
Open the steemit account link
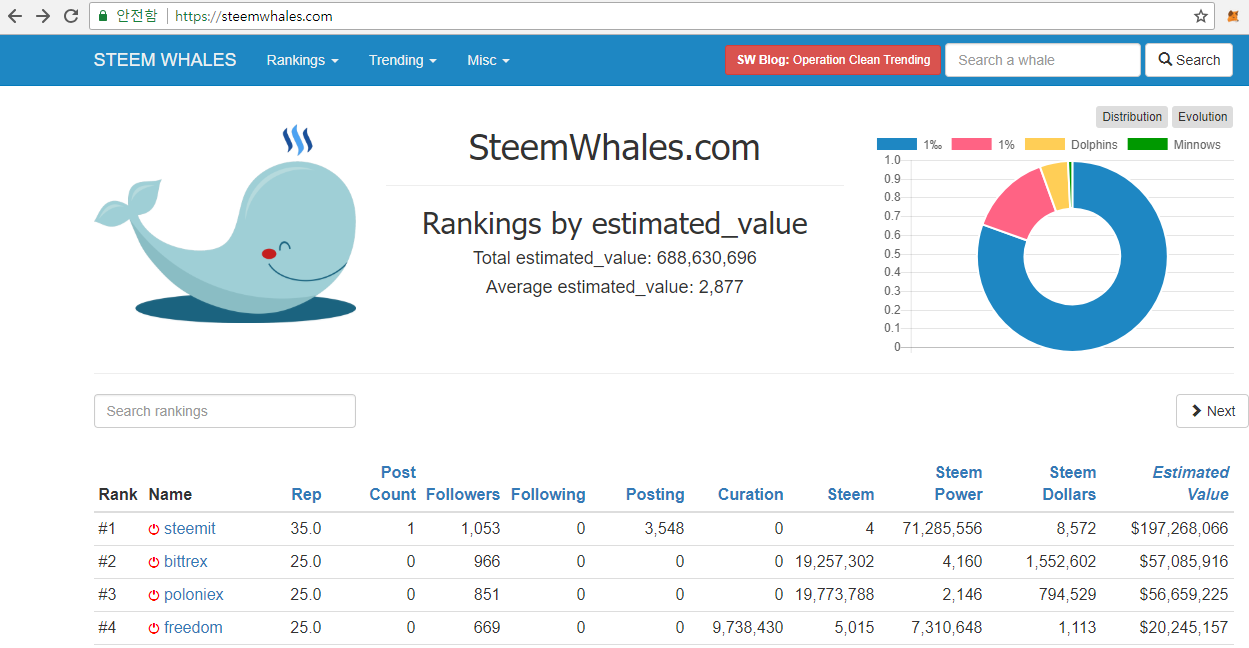(x=190, y=529)
